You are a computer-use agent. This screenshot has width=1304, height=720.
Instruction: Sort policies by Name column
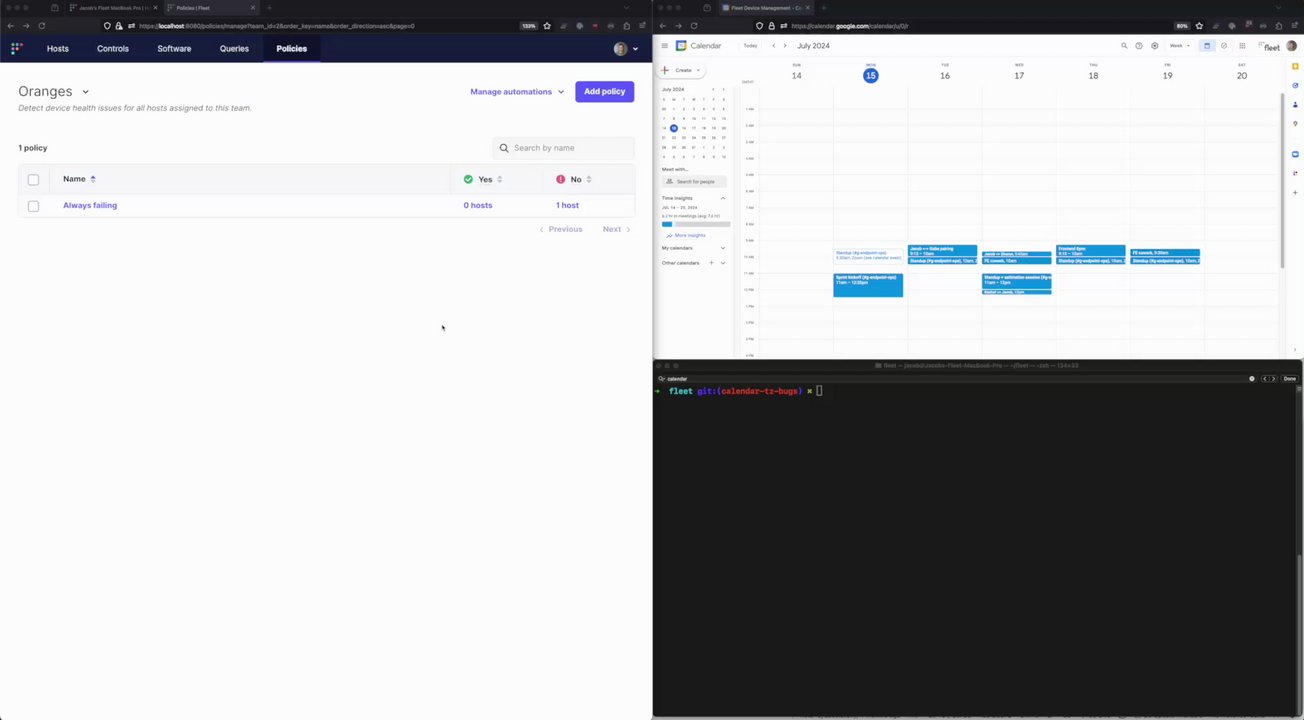click(x=79, y=179)
